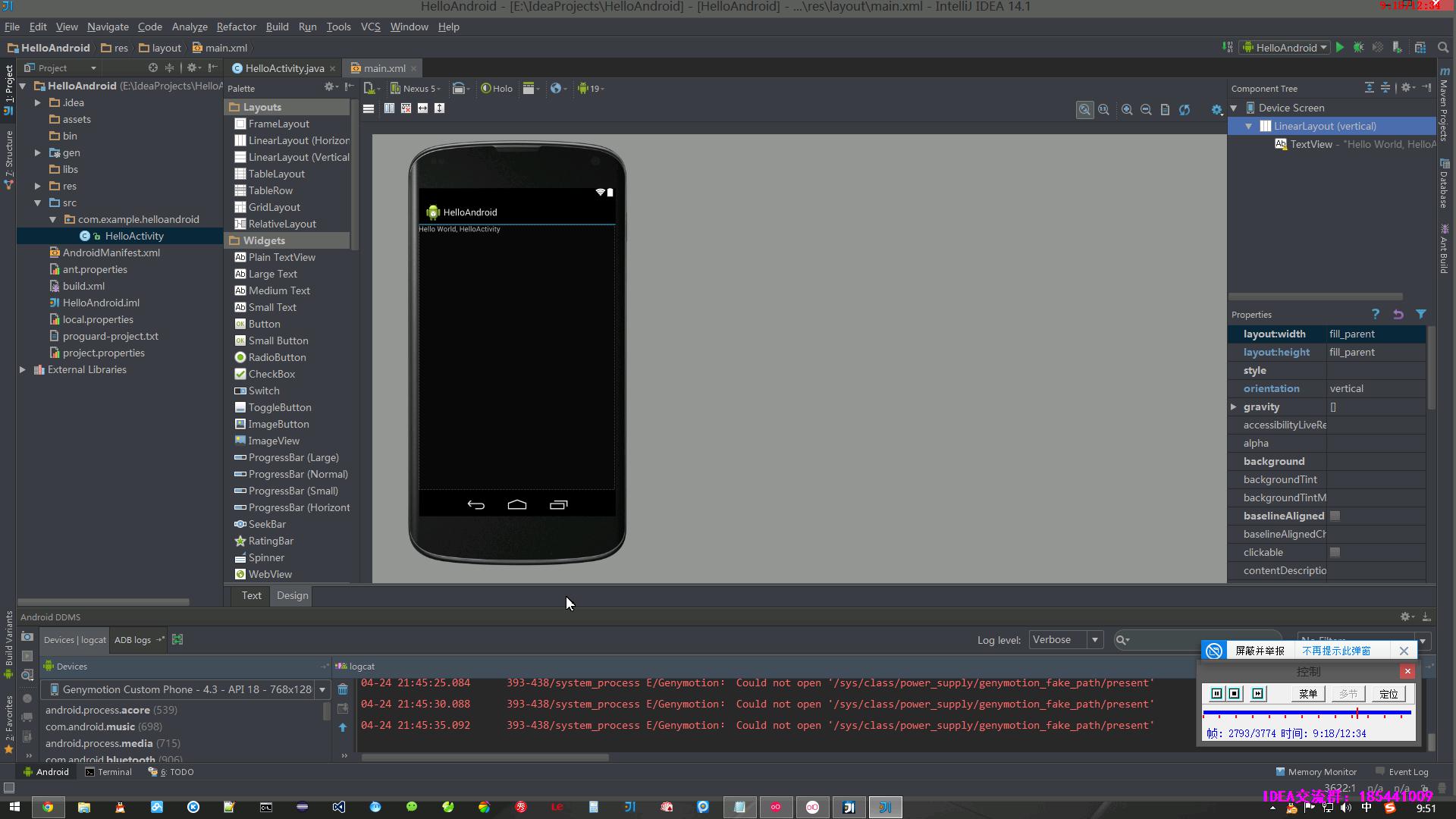Expand the gen folder in project tree
This screenshot has height=819, width=1456.
[38, 152]
